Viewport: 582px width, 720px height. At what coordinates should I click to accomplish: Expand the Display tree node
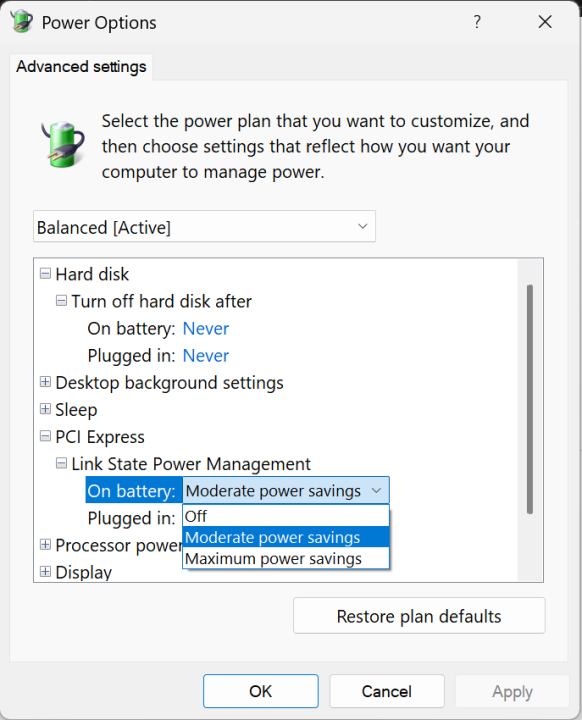point(45,572)
